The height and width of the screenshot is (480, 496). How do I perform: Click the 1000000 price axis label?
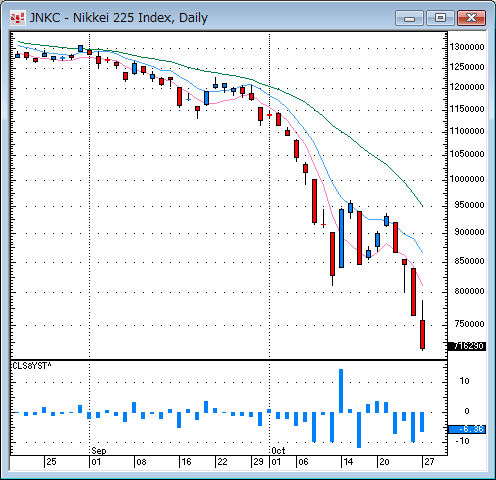(x=467, y=179)
